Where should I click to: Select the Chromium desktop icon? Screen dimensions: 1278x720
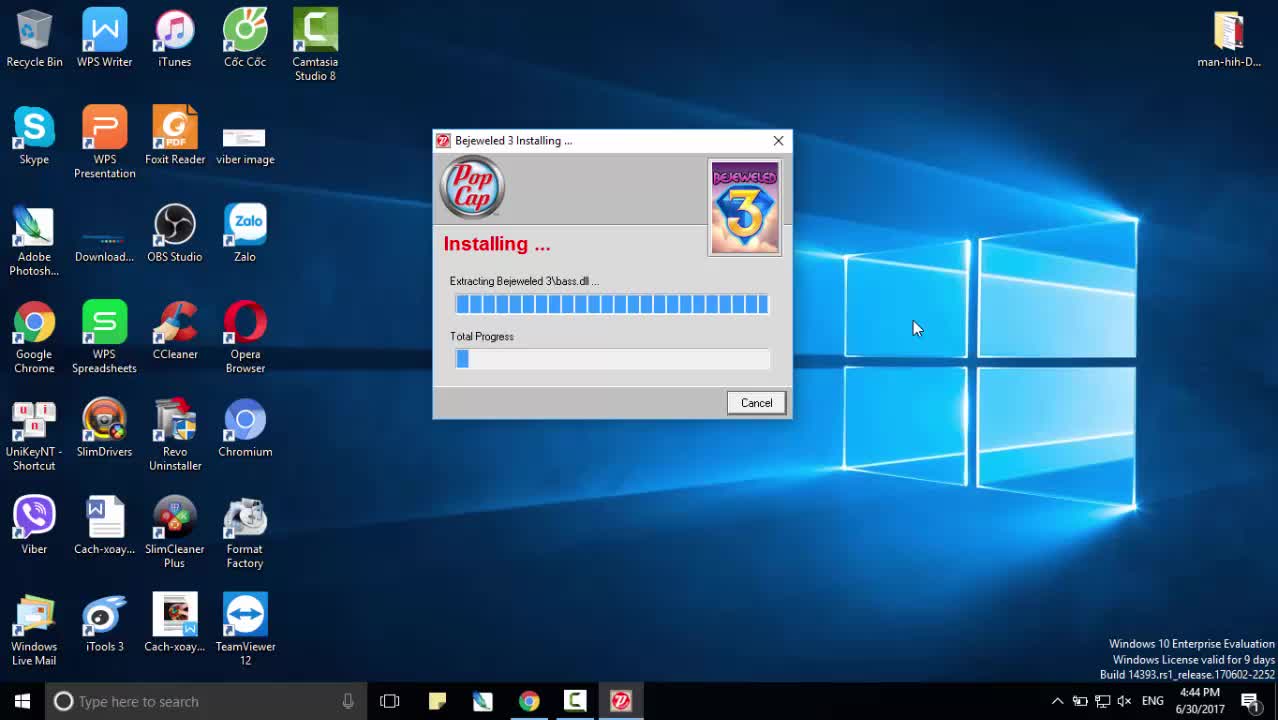pyautogui.click(x=245, y=429)
